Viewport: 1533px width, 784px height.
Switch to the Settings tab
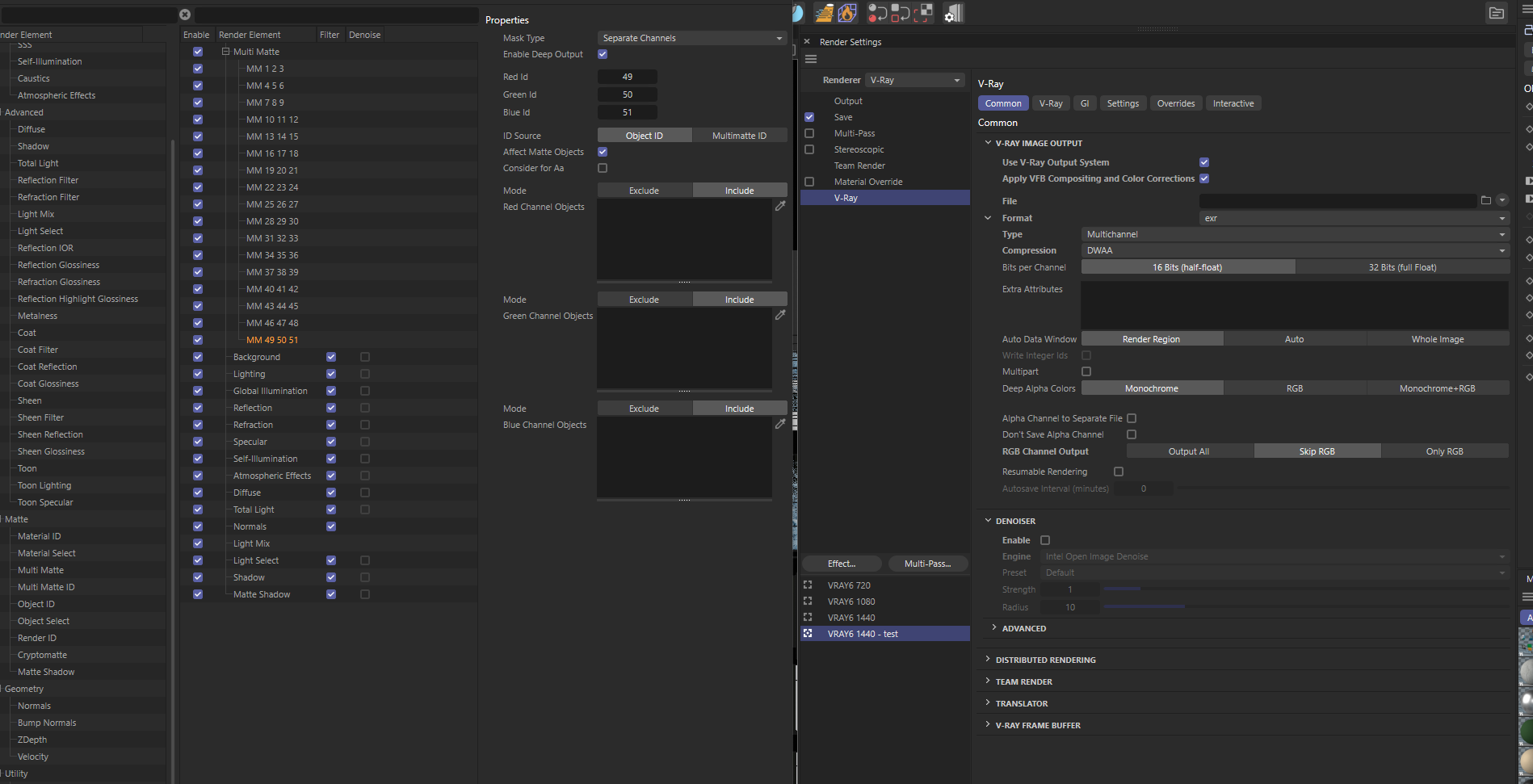1123,103
